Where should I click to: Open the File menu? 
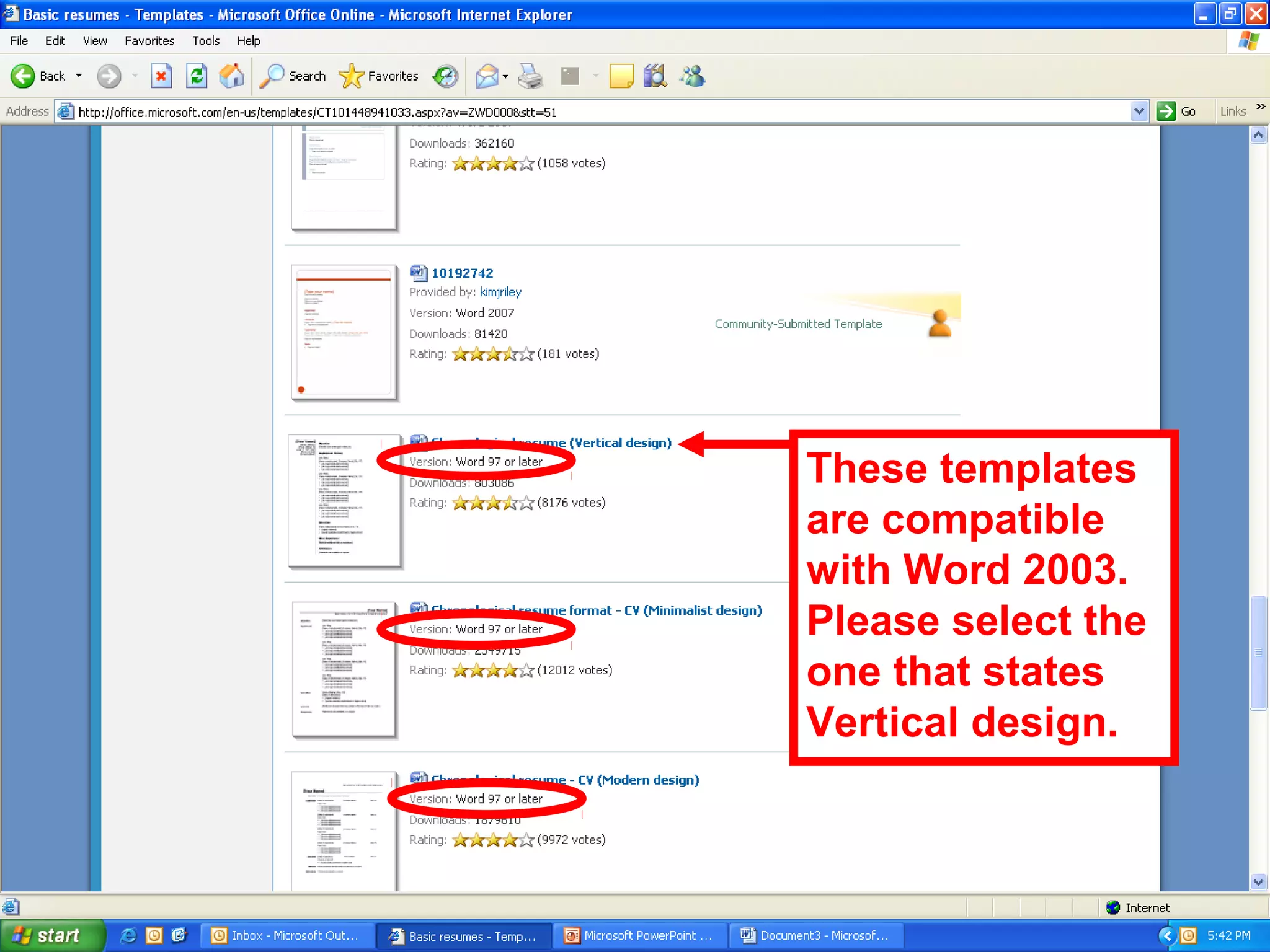click(19, 41)
